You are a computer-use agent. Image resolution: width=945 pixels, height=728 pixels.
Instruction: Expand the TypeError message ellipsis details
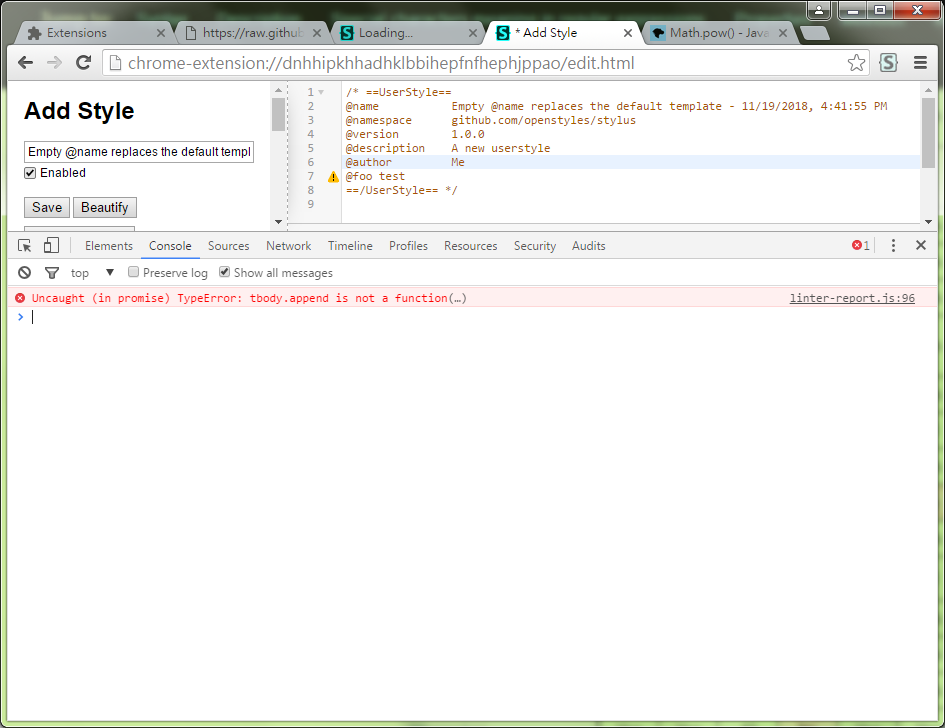pyautogui.click(x=457, y=298)
